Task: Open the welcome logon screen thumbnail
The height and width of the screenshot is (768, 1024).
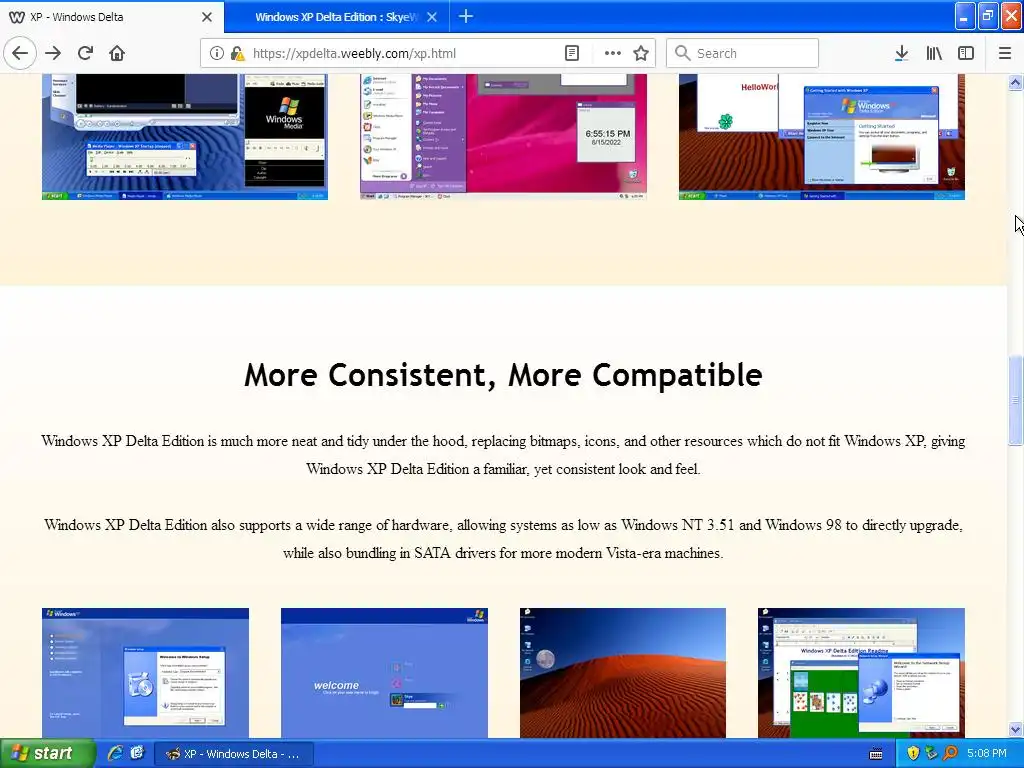Action: [x=384, y=673]
